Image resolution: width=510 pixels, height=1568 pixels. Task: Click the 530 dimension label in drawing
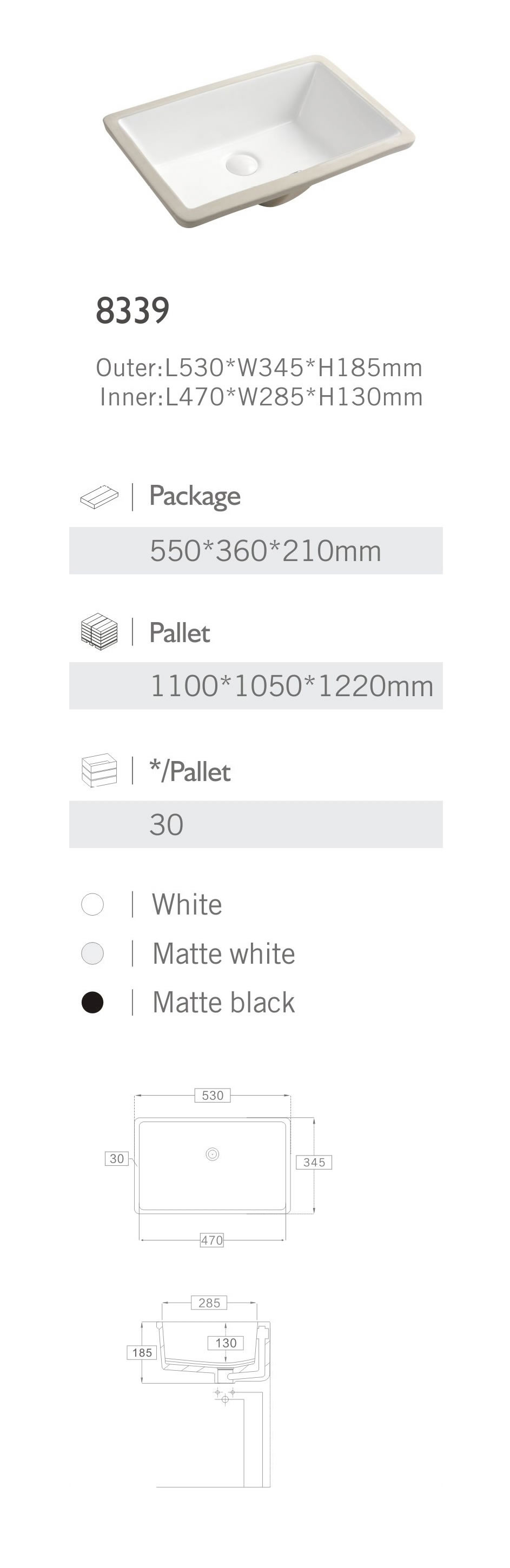pos(213,1096)
